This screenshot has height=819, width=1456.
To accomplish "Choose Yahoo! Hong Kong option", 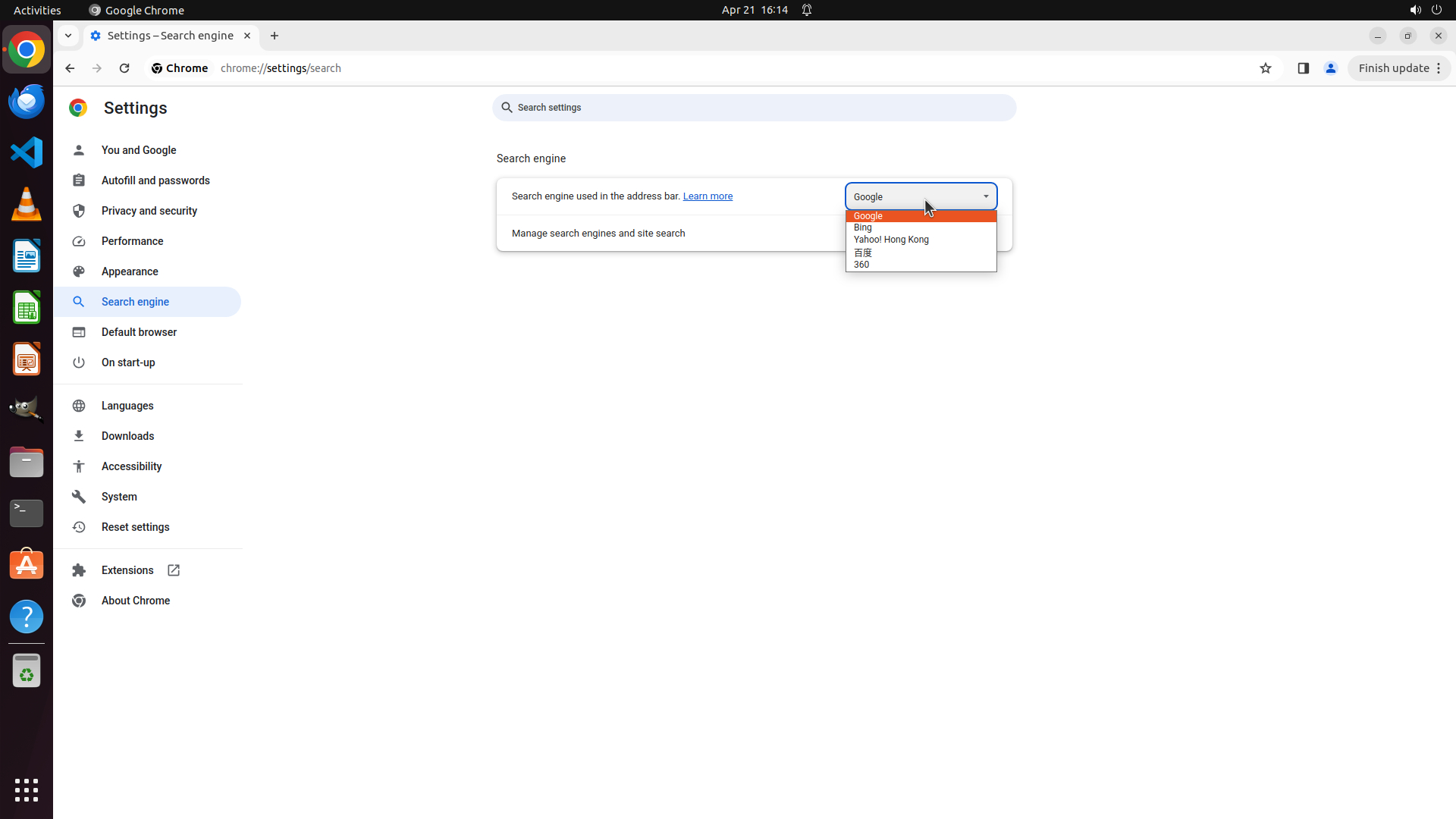I will coord(891,240).
